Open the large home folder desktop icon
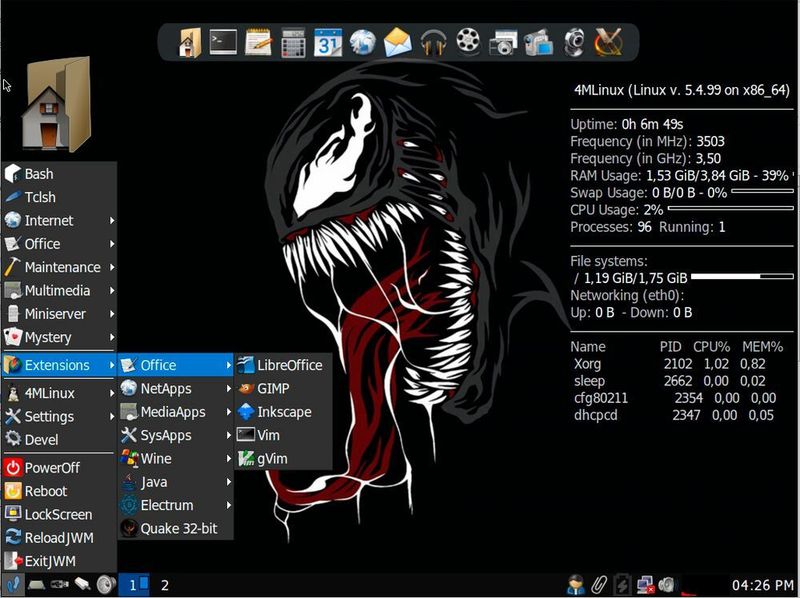 coord(56,104)
